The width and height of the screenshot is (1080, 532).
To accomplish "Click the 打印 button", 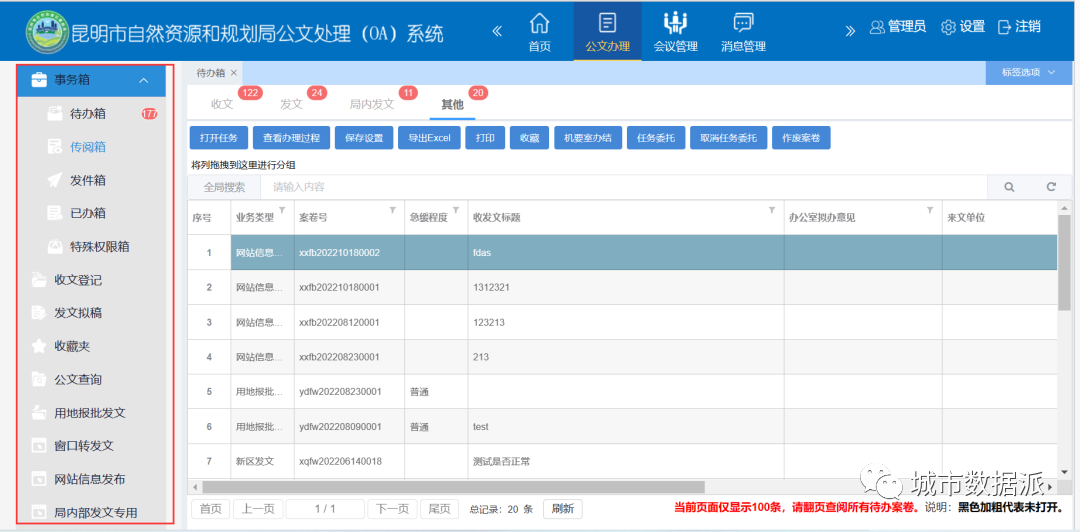I will pos(485,138).
